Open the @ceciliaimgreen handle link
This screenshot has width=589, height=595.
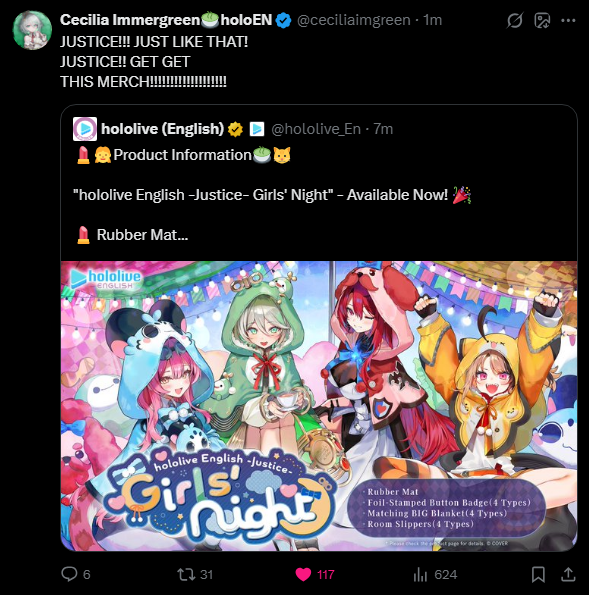click(x=354, y=20)
